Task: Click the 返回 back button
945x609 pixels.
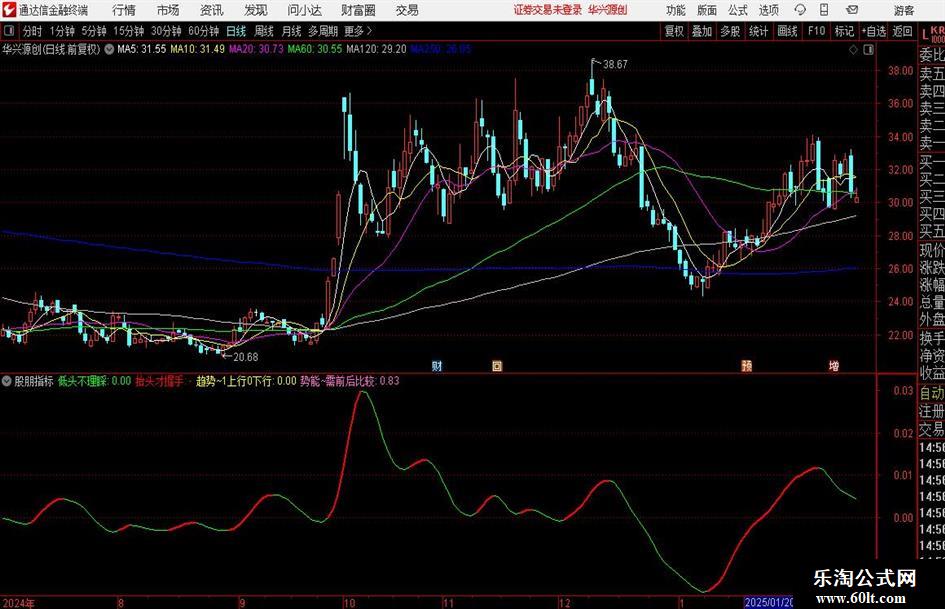Action: click(902, 31)
